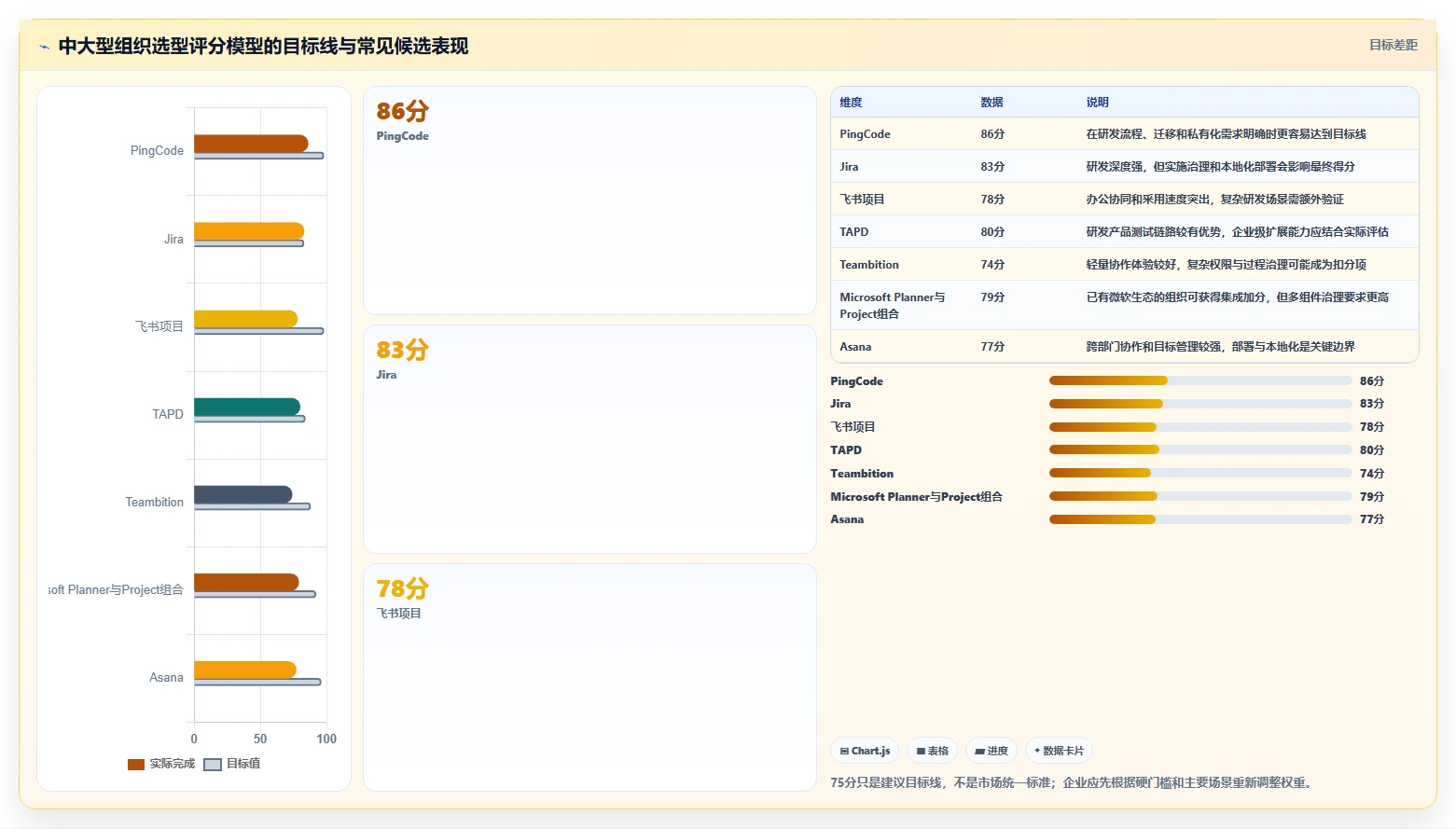Click the small blue icon before the title

(44, 47)
